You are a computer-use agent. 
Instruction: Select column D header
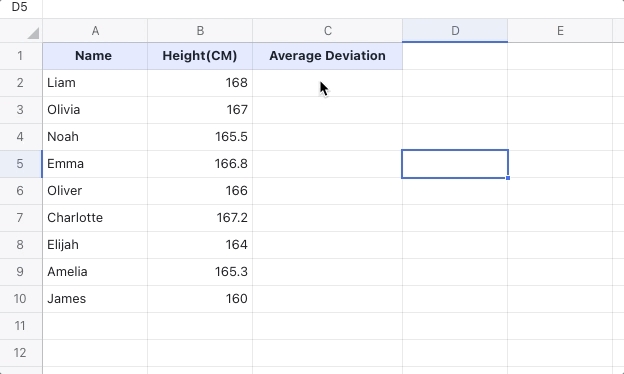click(x=455, y=31)
